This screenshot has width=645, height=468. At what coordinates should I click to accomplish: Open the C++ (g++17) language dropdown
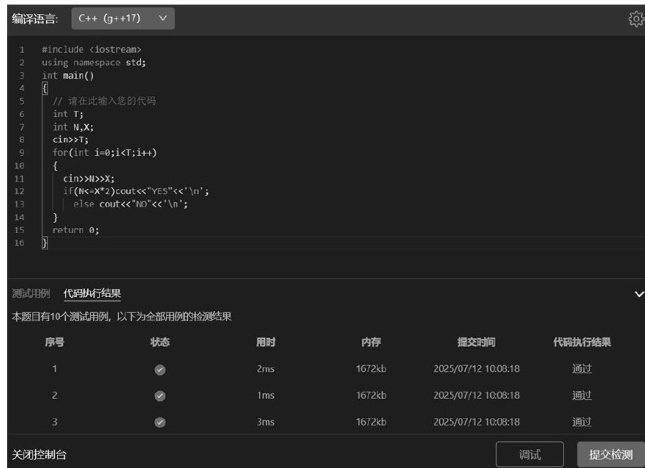pyautogui.click(x=123, y=18)
